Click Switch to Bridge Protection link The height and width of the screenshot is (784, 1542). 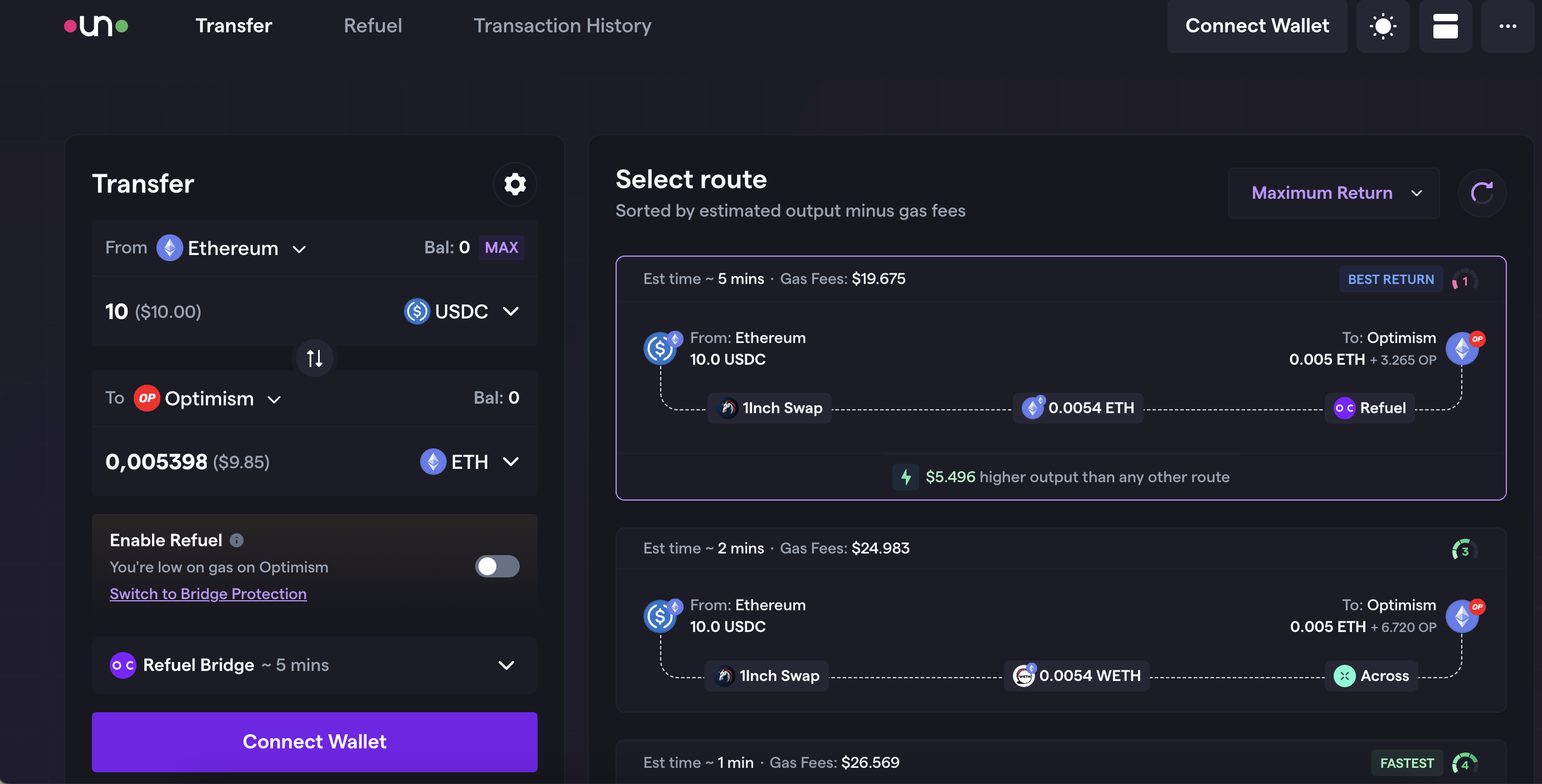click(x=208, y=594)
